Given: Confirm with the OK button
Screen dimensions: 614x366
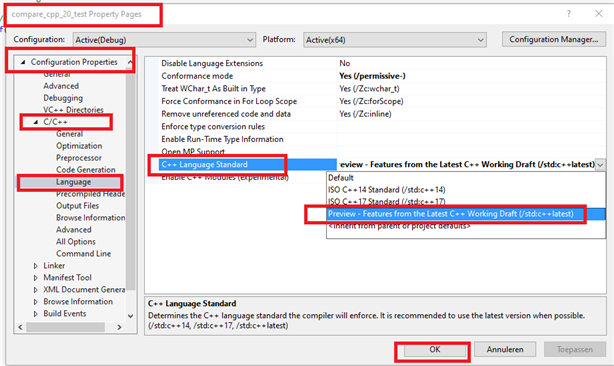Looking at the screenshot, I should click(x=435, y=350).
